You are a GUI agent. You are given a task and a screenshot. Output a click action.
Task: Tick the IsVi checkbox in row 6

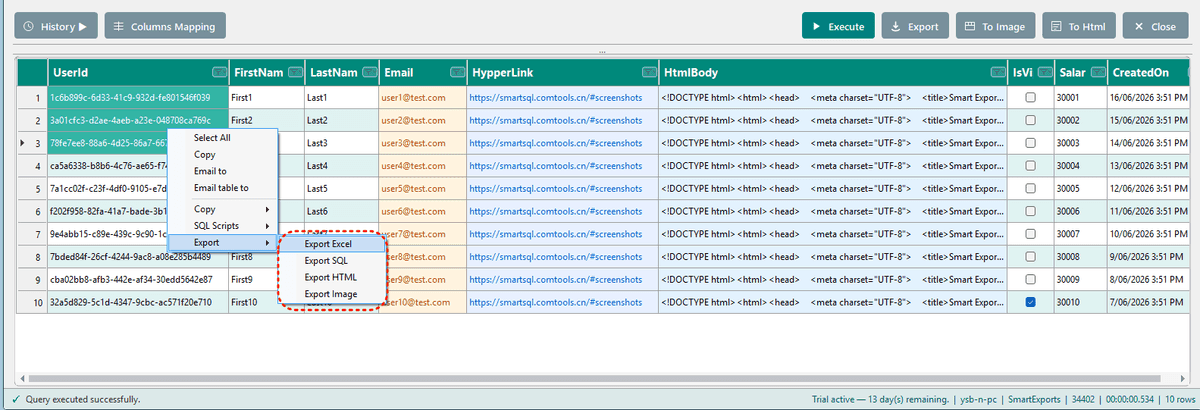(x=1030, y=211)
